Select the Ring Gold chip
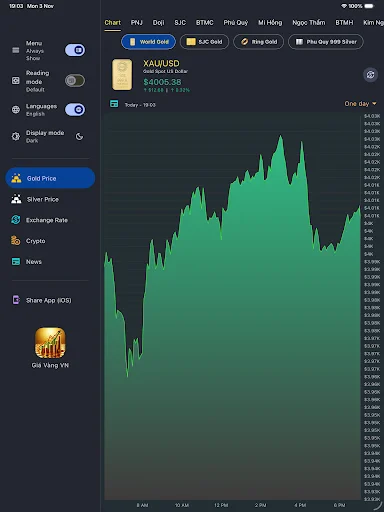 point(259,42)
